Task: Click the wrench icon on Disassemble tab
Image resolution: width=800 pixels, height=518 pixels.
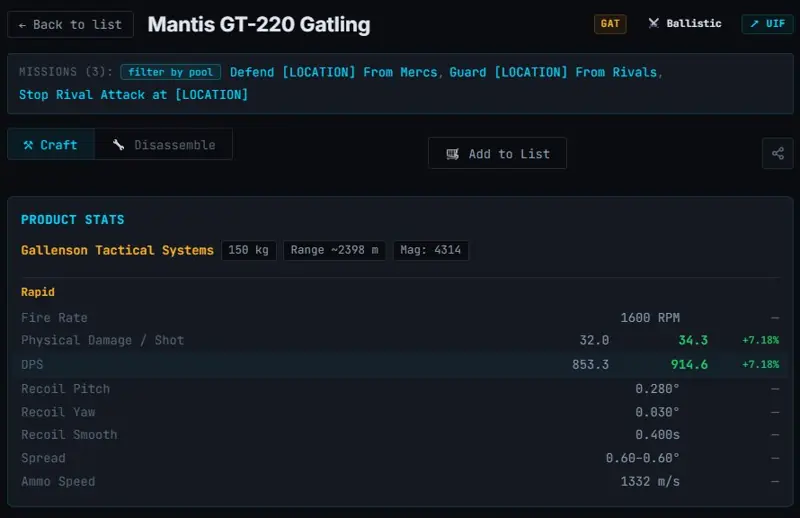Action: [118, 145]
